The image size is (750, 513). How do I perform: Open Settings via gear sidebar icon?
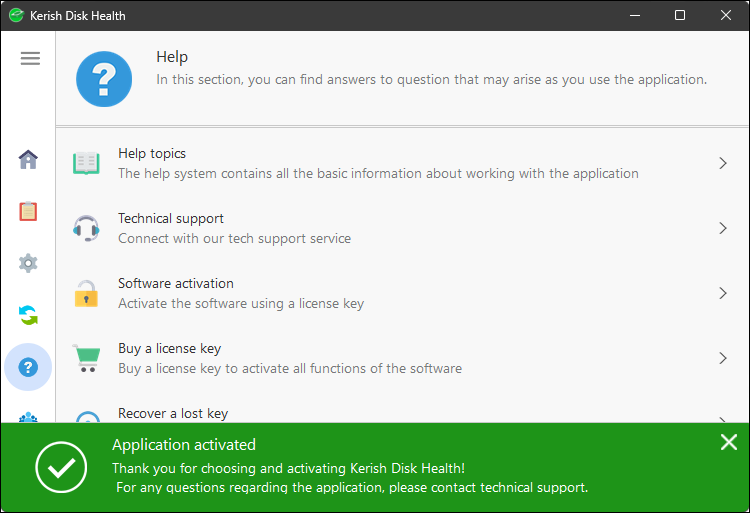28,263
